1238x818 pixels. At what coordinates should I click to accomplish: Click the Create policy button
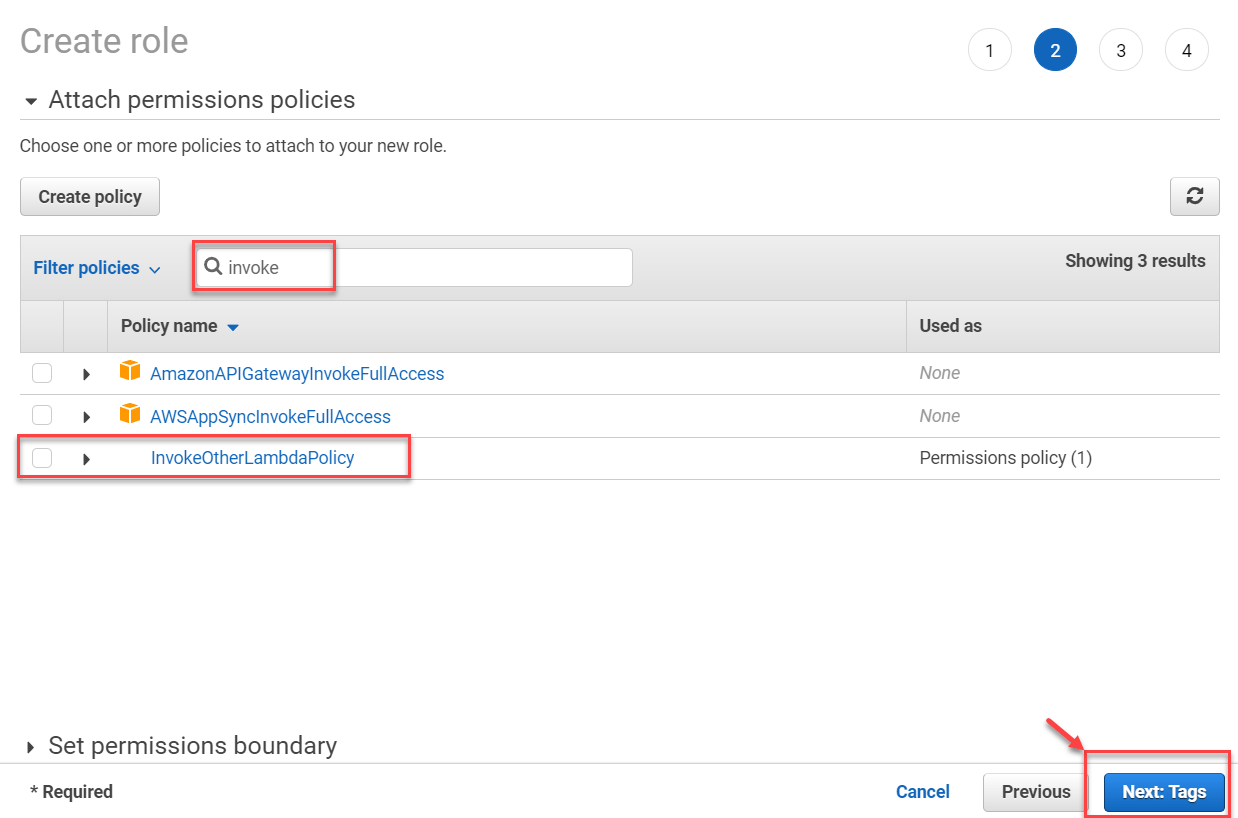coord(89,196)
